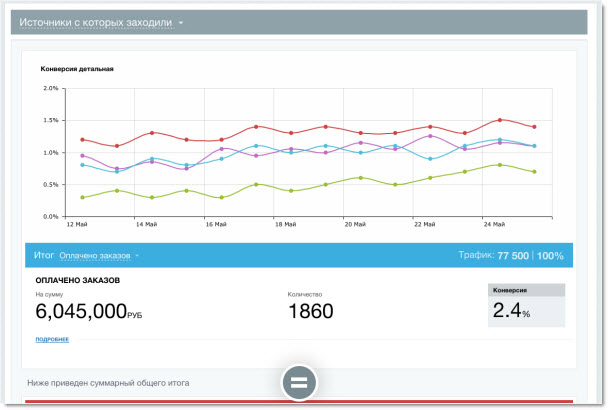Click the 'Итог' label in blue bar
The height and width of the screenshot is (410, 608).
44,255
